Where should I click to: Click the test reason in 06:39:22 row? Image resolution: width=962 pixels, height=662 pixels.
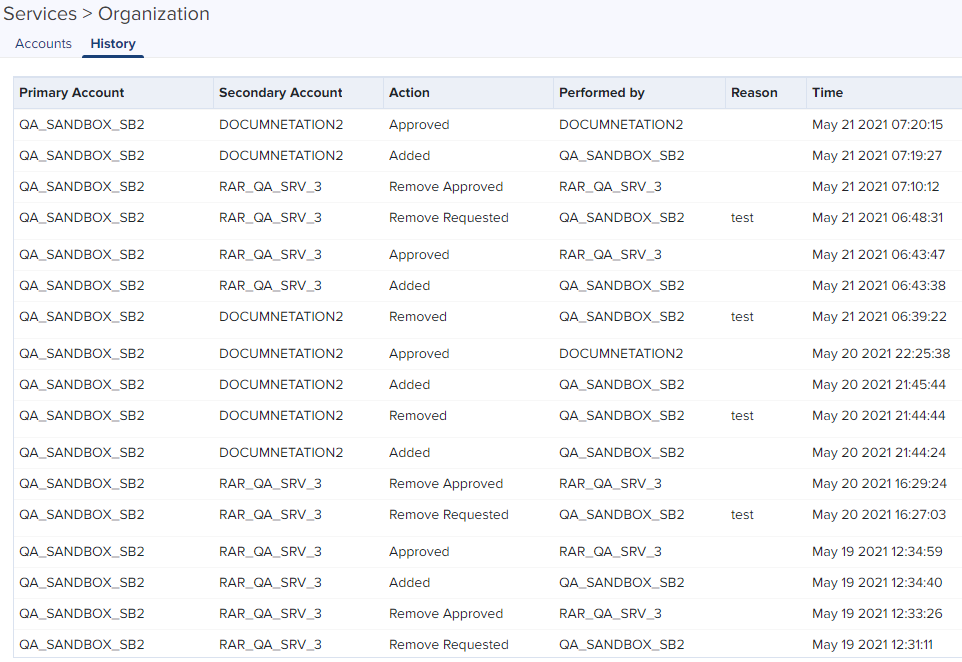point(742,317)
